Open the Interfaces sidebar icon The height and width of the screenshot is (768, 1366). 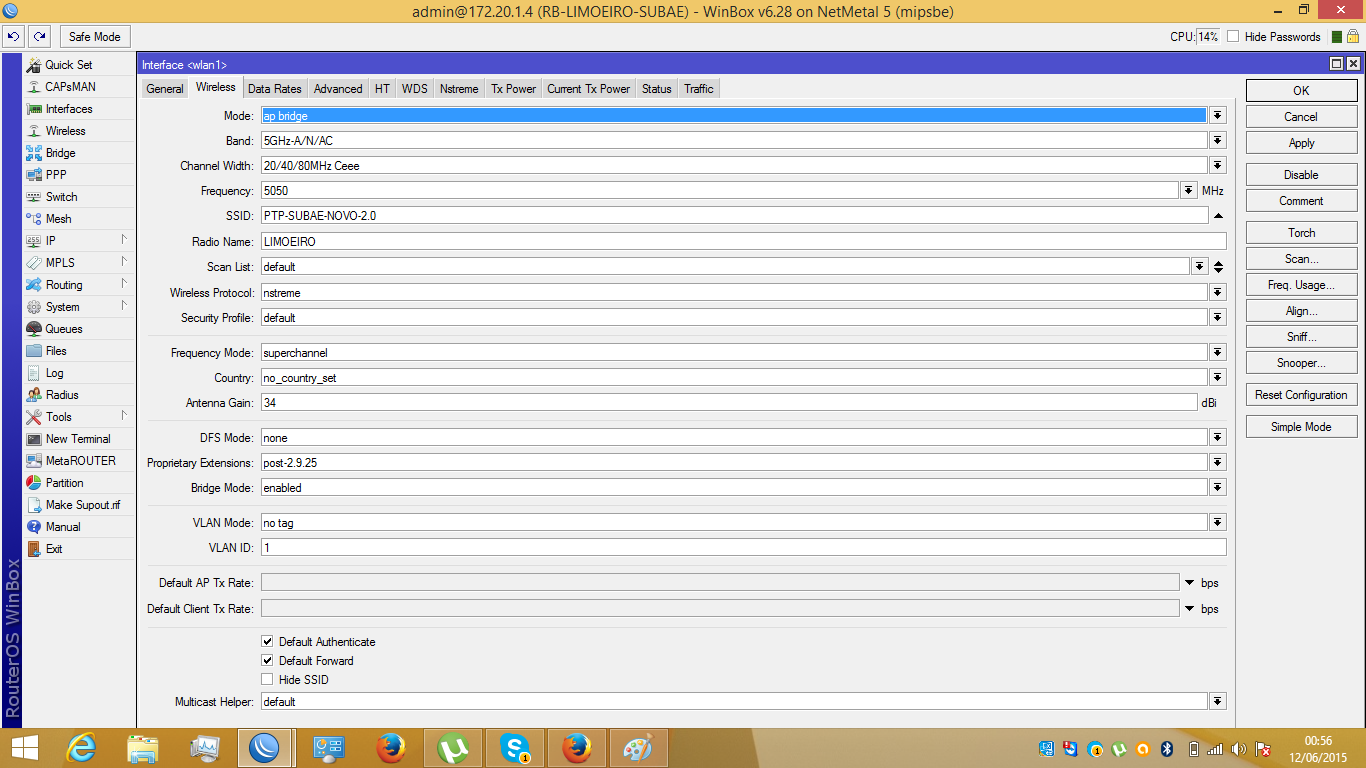click(34, 109)
